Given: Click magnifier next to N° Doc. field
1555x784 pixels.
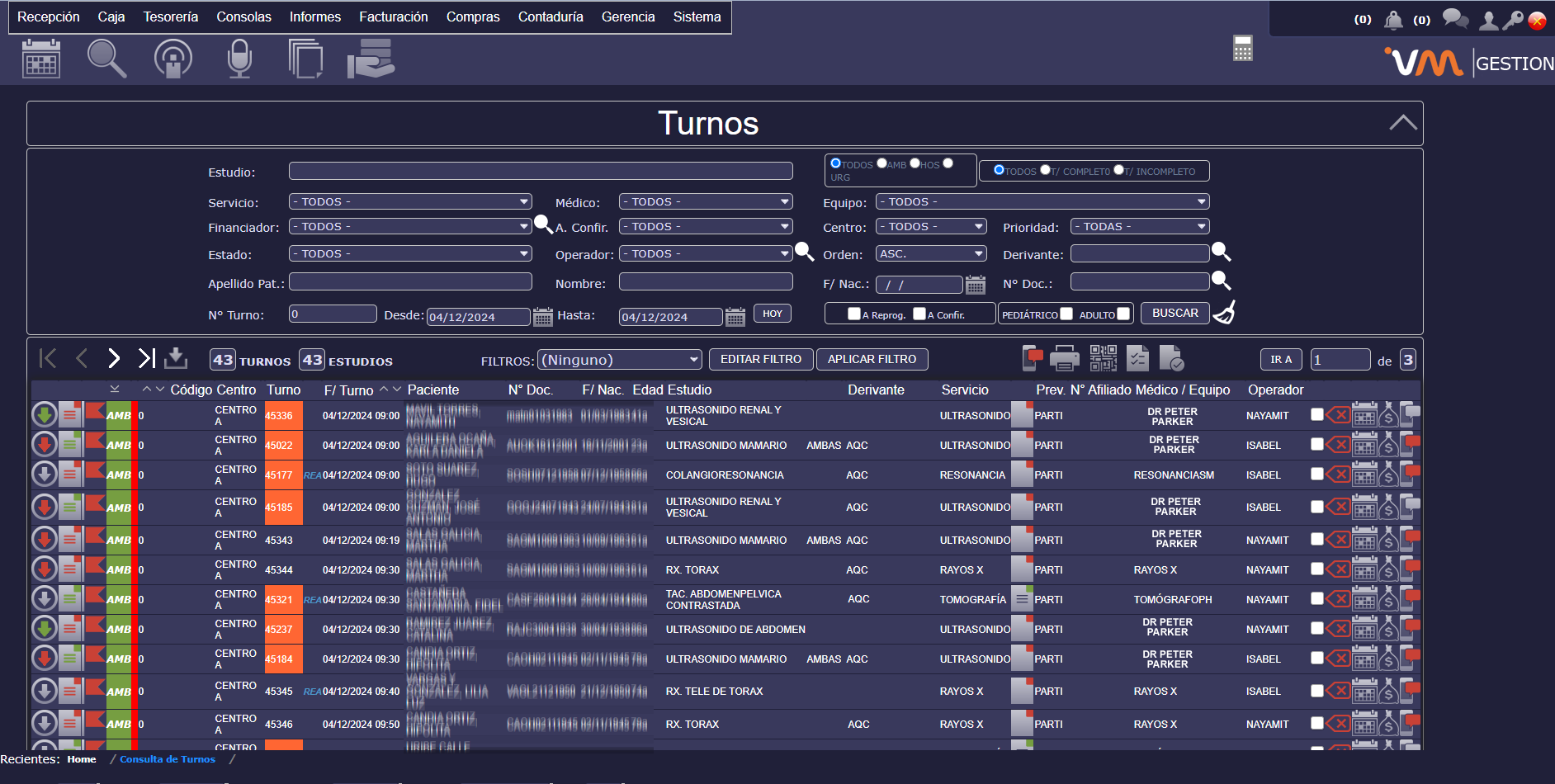Looking at the screenshot, I should coord(1221,281).
